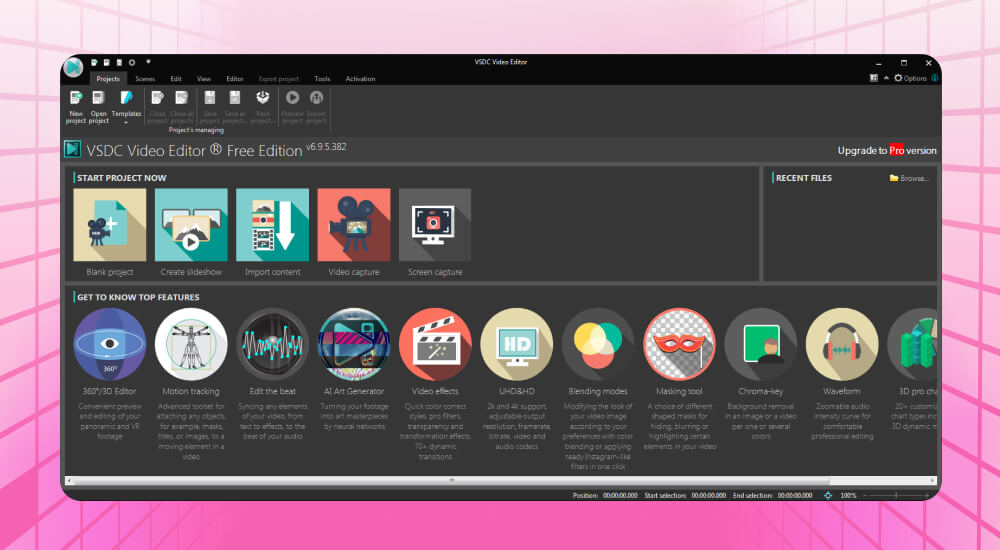The image size is (1000, 550).
Task: Click the zoom-in plus at status bar
Action: pos(927,495)
